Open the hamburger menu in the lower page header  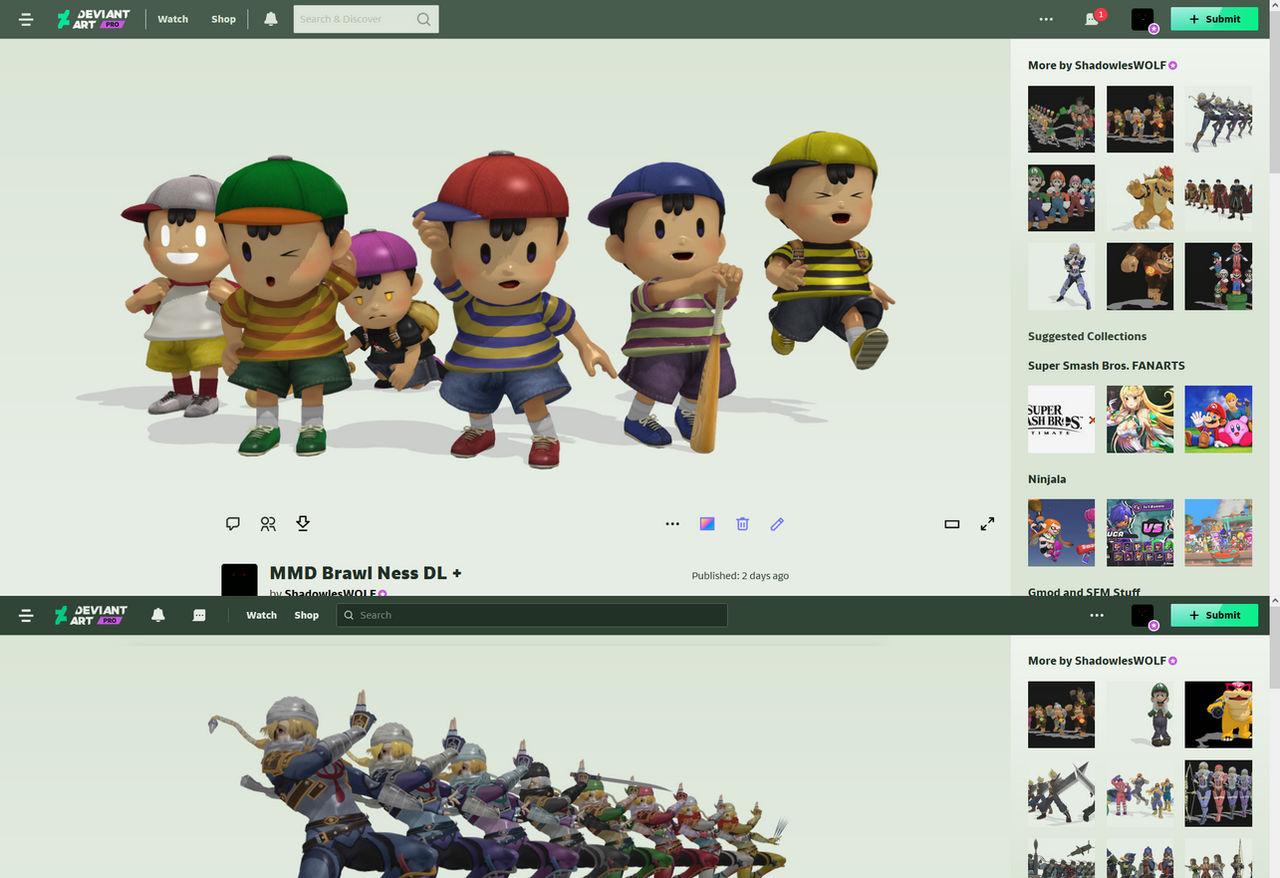[x=26, y=615]
